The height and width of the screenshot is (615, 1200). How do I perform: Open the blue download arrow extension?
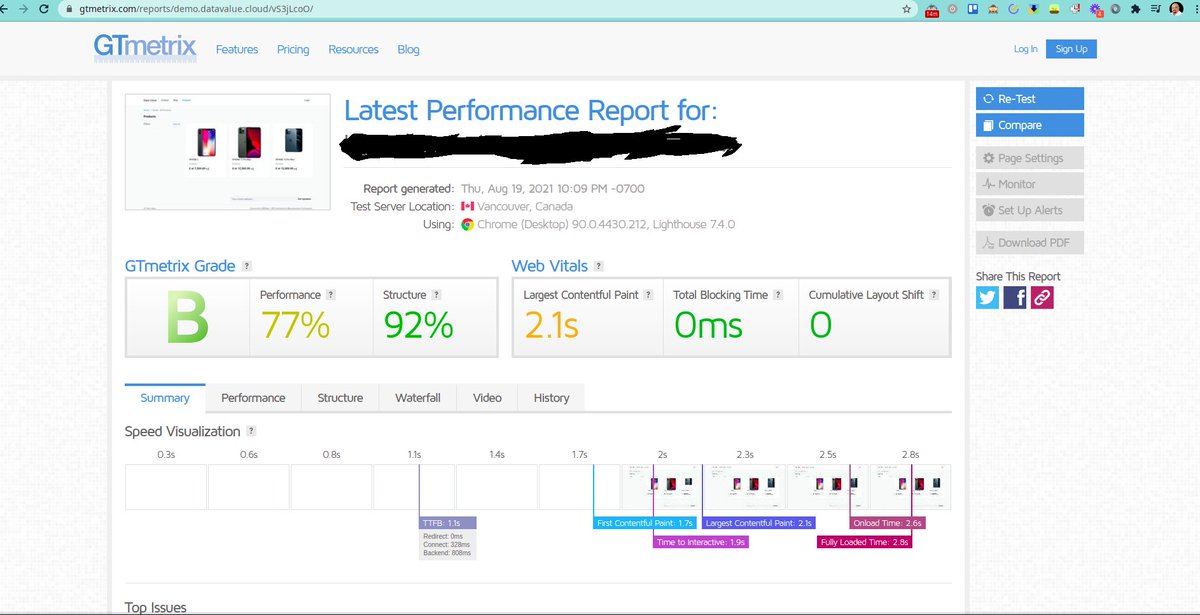[1034, 9]
